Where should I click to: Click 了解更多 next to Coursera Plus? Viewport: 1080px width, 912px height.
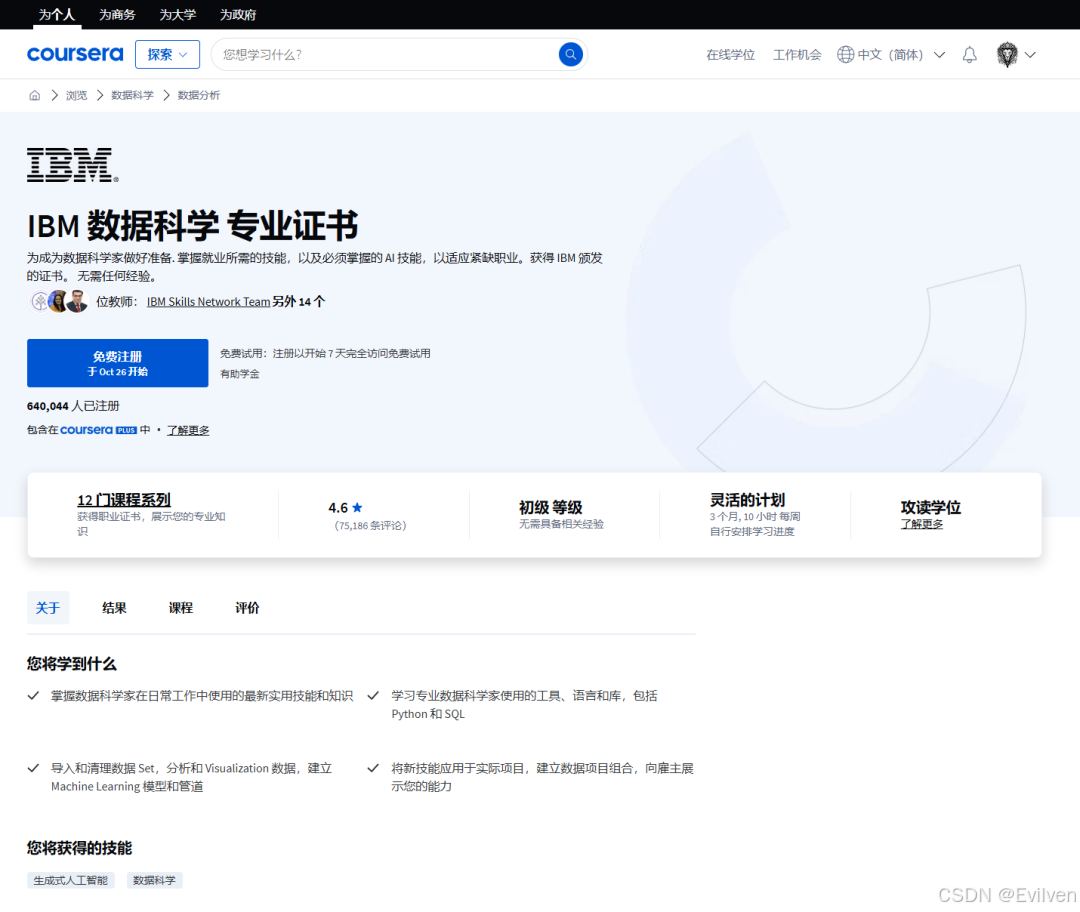[x=188, y=430]
